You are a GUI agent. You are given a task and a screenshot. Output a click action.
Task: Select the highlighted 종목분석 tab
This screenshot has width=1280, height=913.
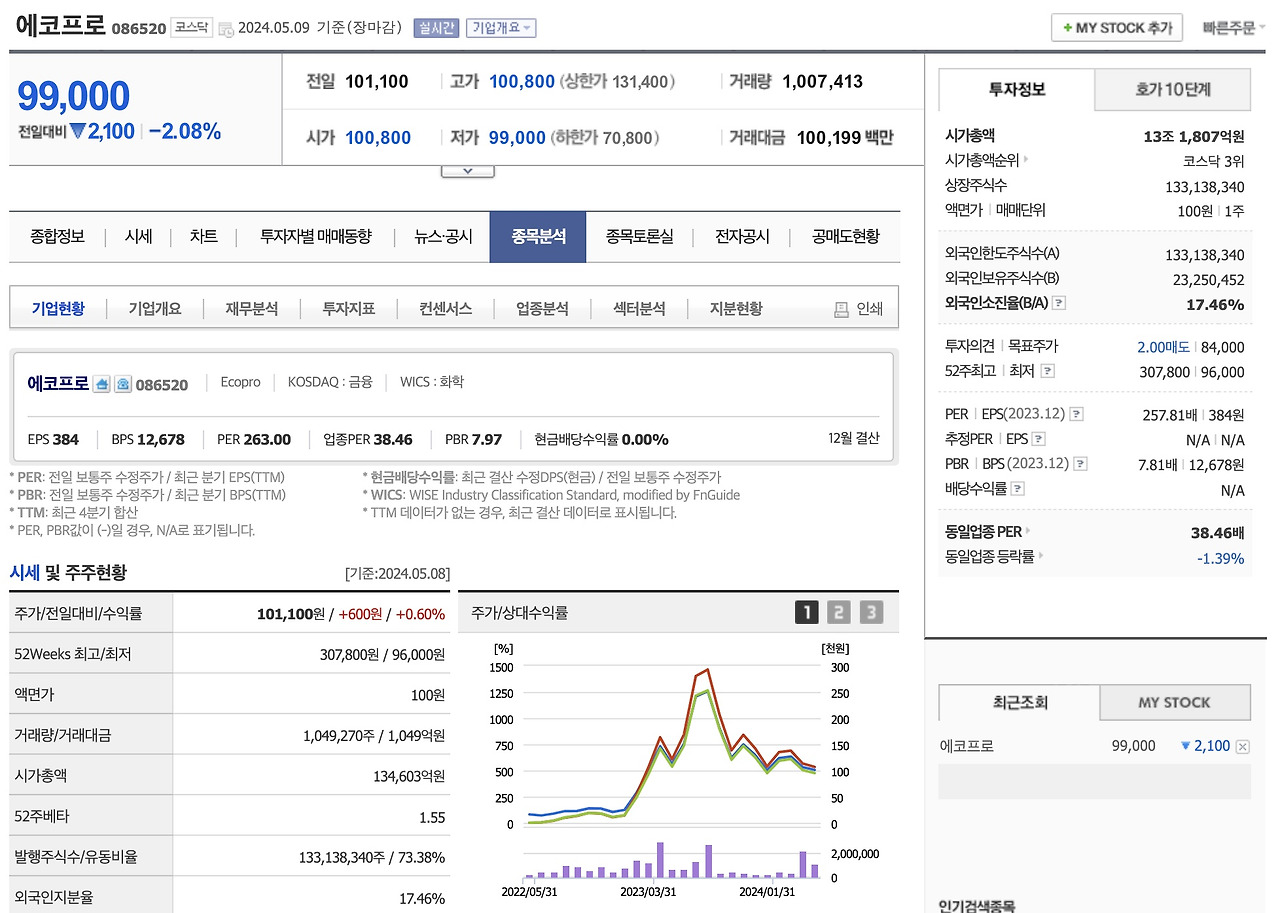pyautogui.click(x=538, y=237)
